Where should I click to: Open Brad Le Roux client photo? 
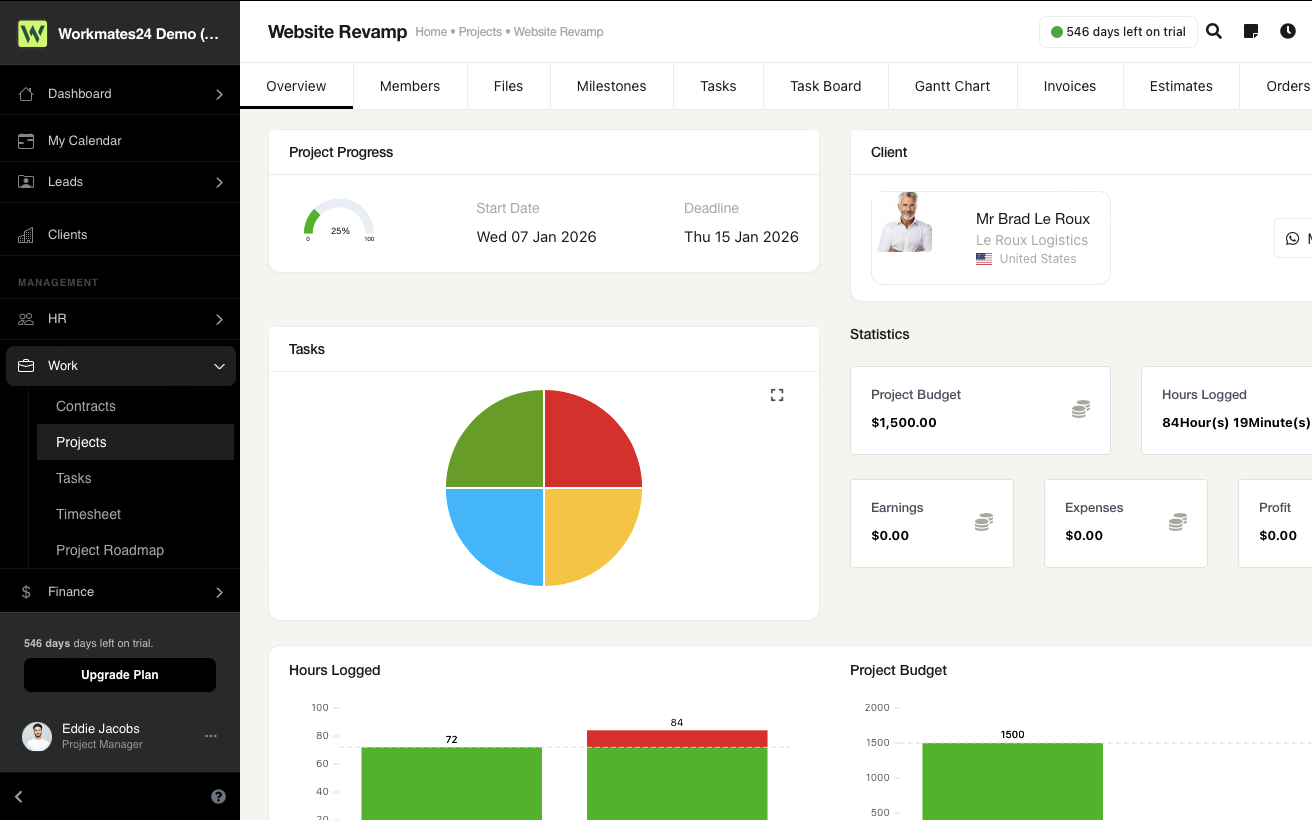pos(905,222)
